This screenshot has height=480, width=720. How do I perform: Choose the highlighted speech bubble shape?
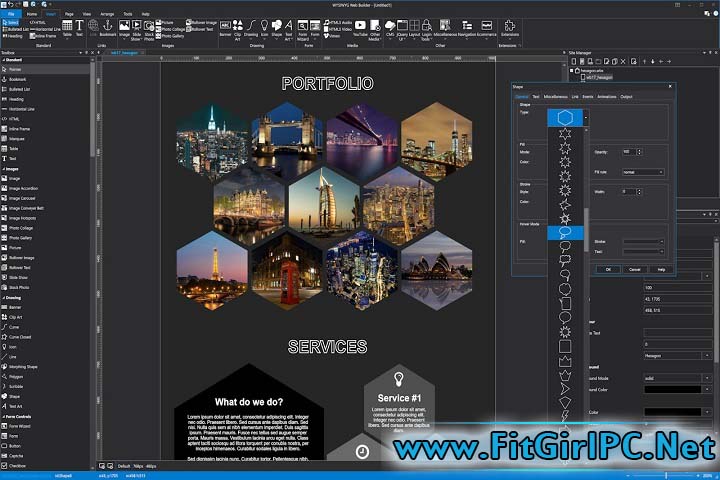566,232
